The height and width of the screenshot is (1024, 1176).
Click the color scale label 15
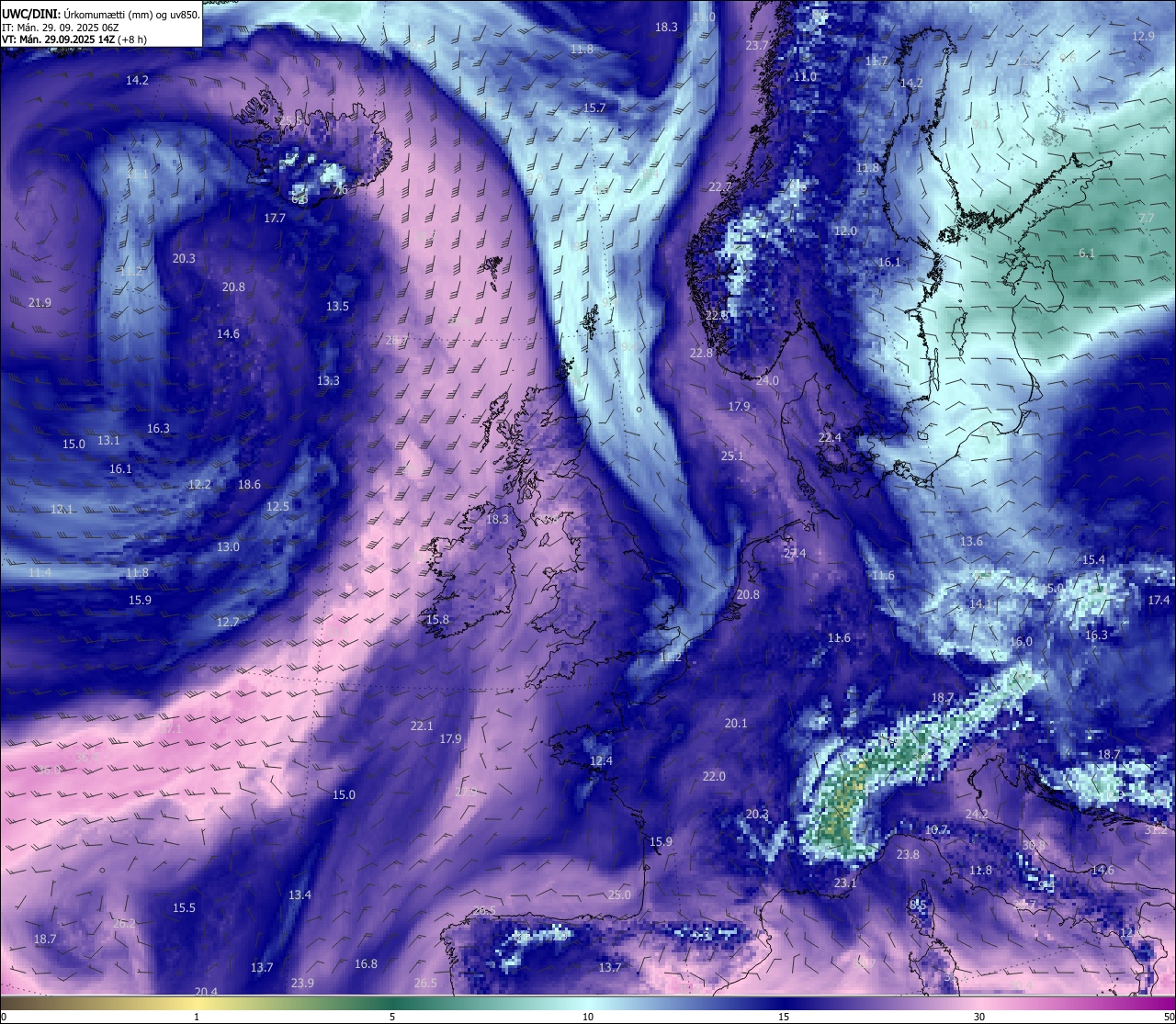784,1018
